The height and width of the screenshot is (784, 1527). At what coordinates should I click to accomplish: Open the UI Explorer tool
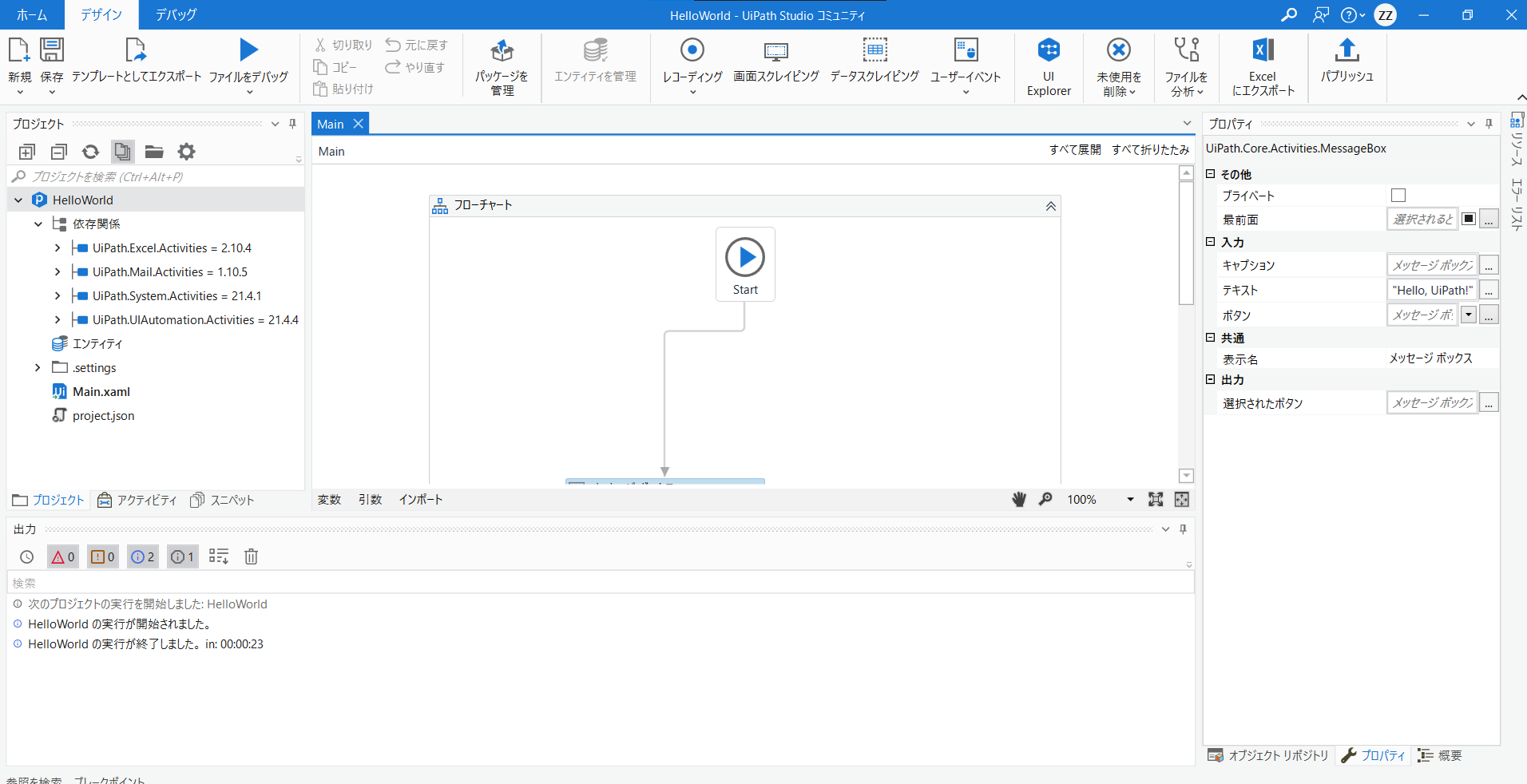click(1049, 67)
